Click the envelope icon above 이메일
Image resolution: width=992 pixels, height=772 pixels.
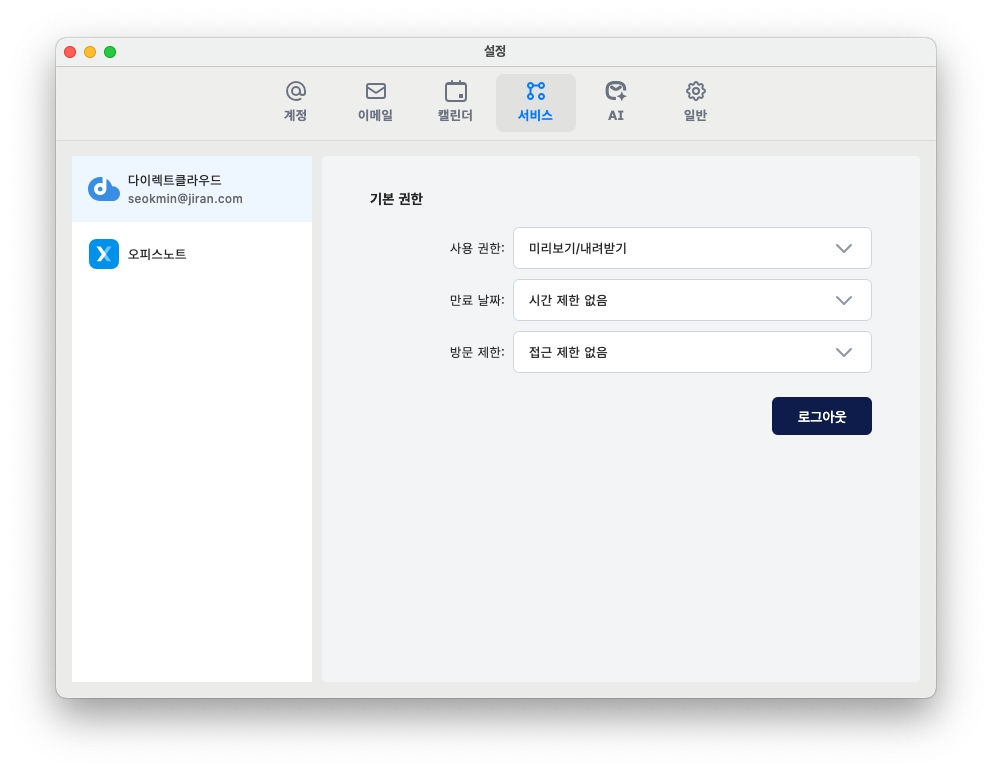(x=376, y=91)
